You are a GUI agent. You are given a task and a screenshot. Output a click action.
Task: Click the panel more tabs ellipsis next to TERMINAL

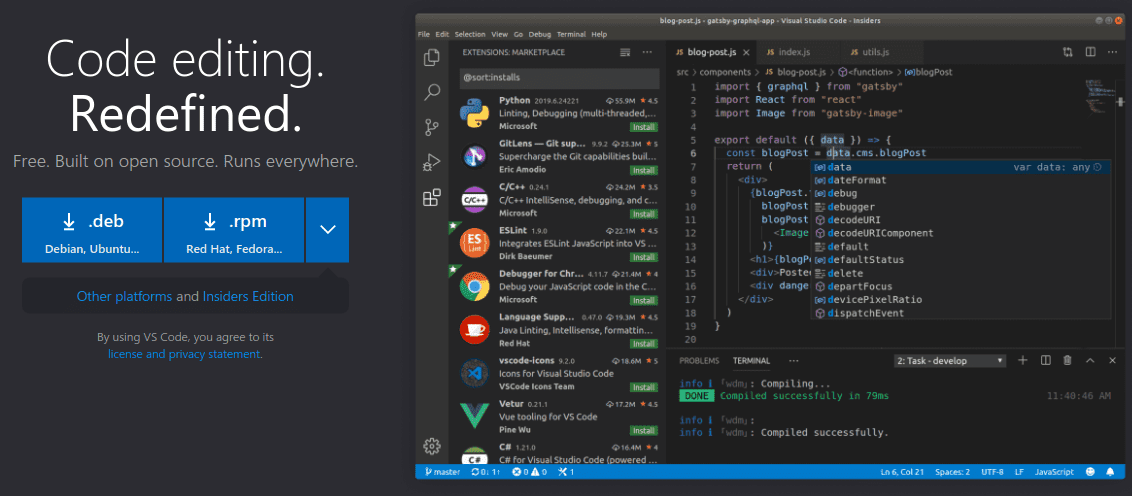pos(793,360)
